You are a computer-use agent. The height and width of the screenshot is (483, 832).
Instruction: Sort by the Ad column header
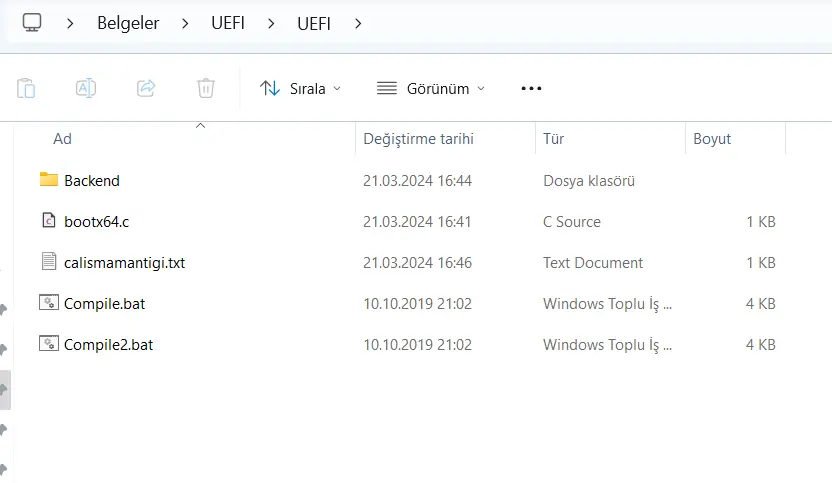[x=62, y=139]
